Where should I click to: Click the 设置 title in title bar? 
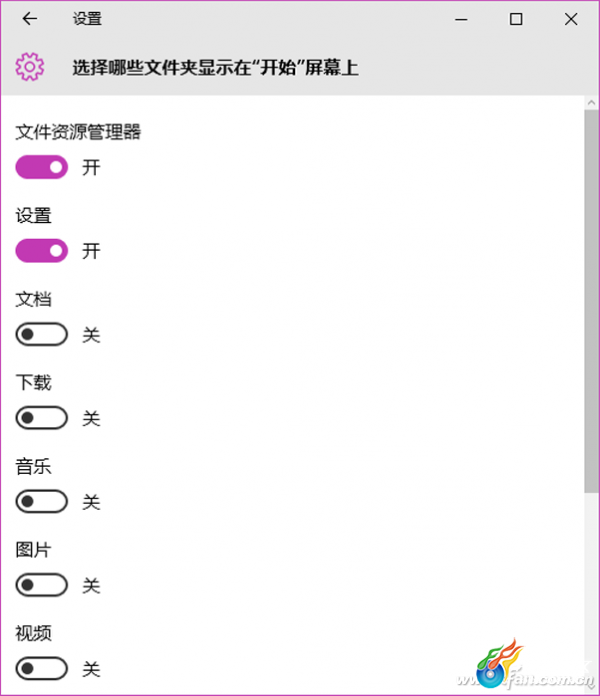(x=87, y=19)
